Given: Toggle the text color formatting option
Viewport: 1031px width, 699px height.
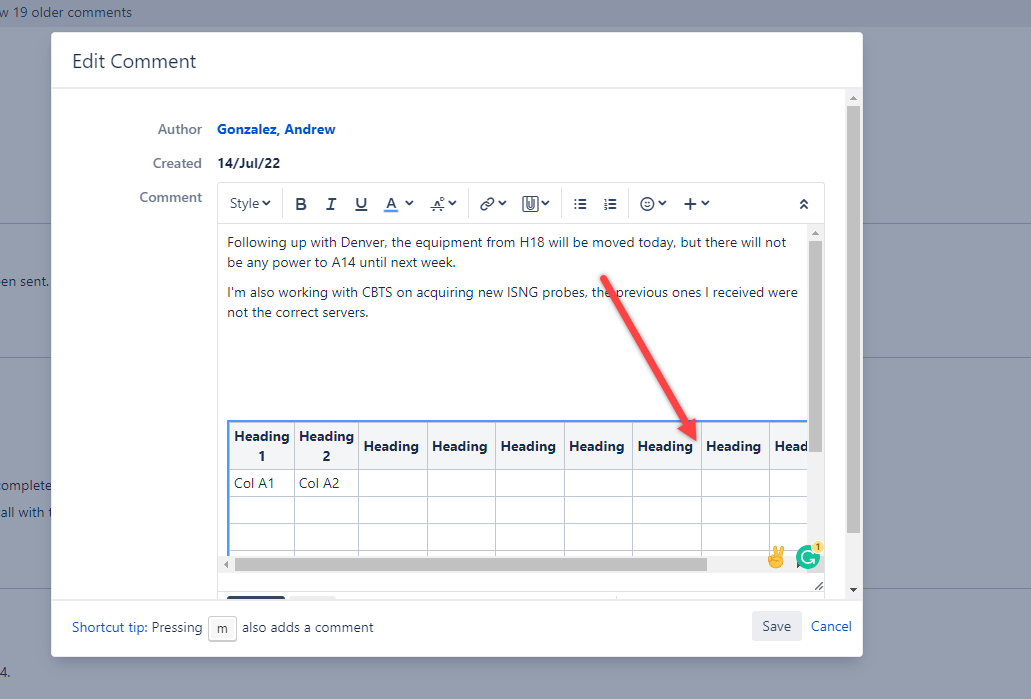Looking at the screenshot, I should [x=393, y=203].
